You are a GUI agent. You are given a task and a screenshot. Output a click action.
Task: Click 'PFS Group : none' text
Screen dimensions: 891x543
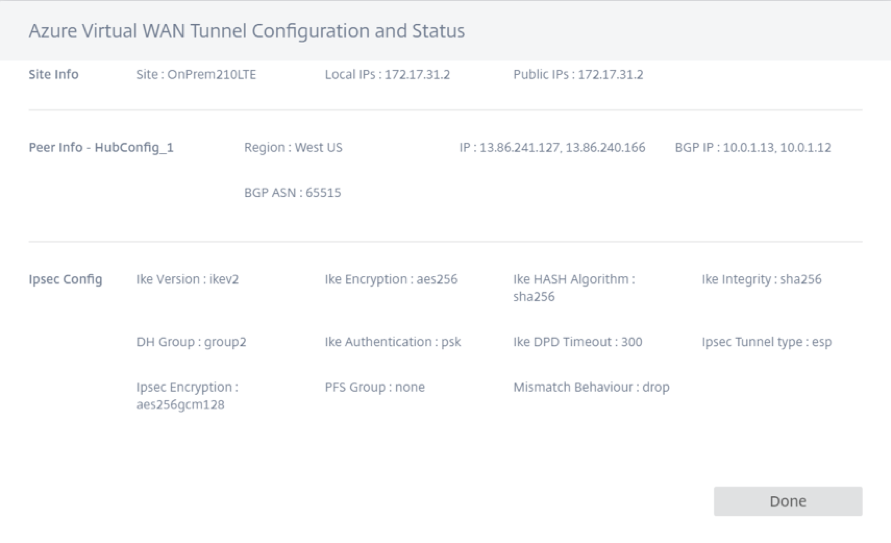374,387
